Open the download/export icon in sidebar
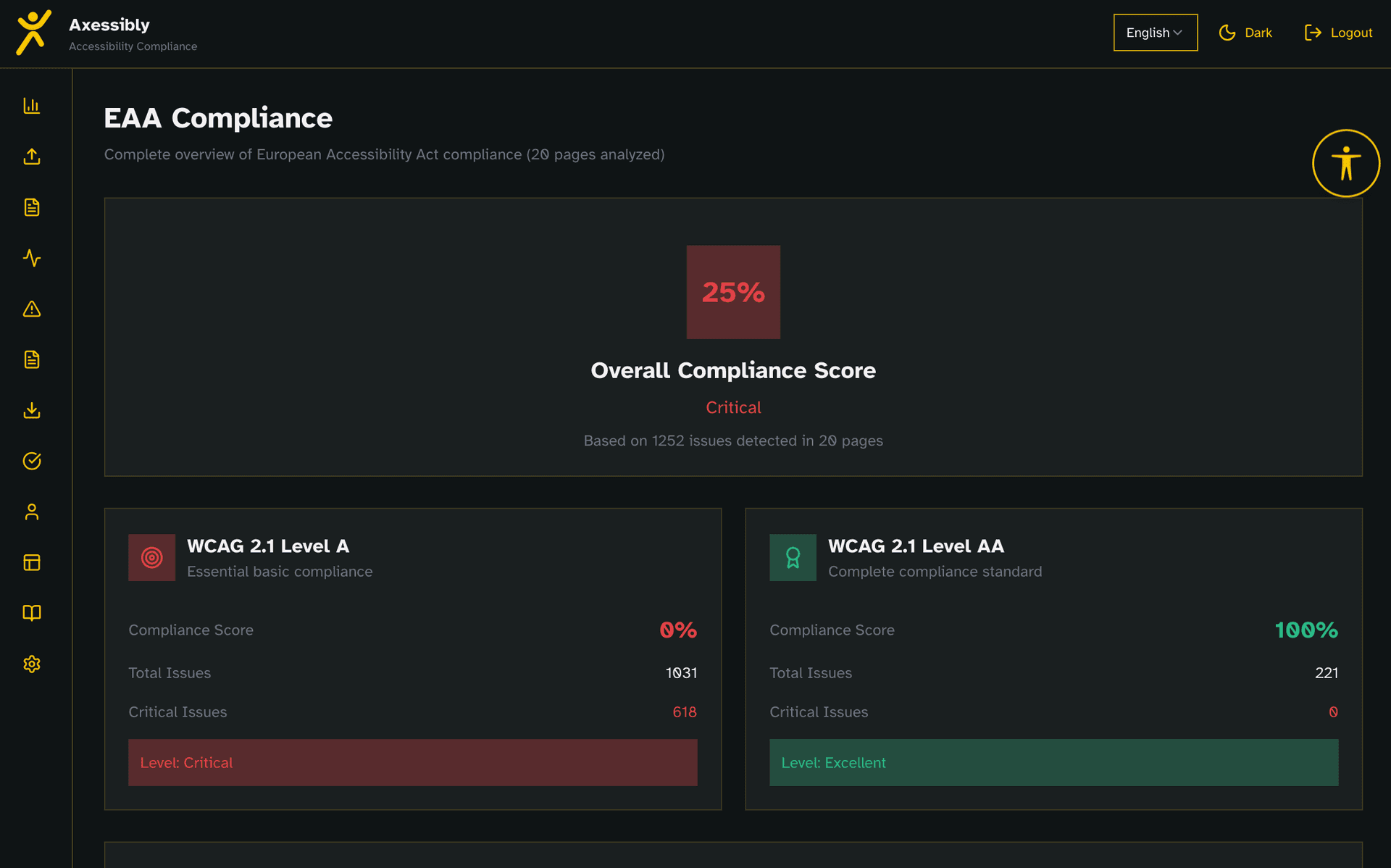The width and height of the screenshot is (1391, 868). click(32, 410)
